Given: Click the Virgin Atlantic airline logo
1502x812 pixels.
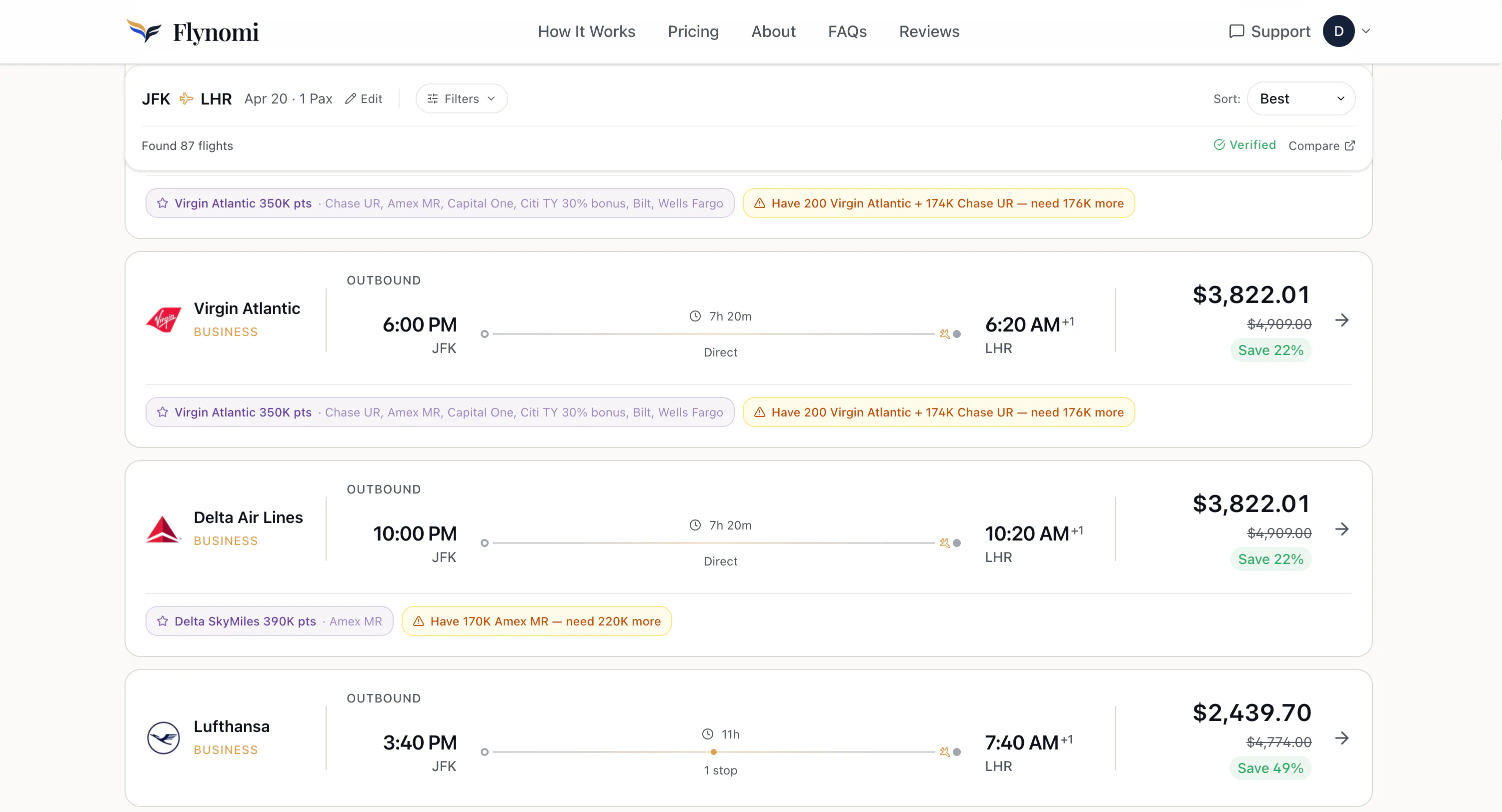Looking at the screenshot, I should [x=163, y=319].
